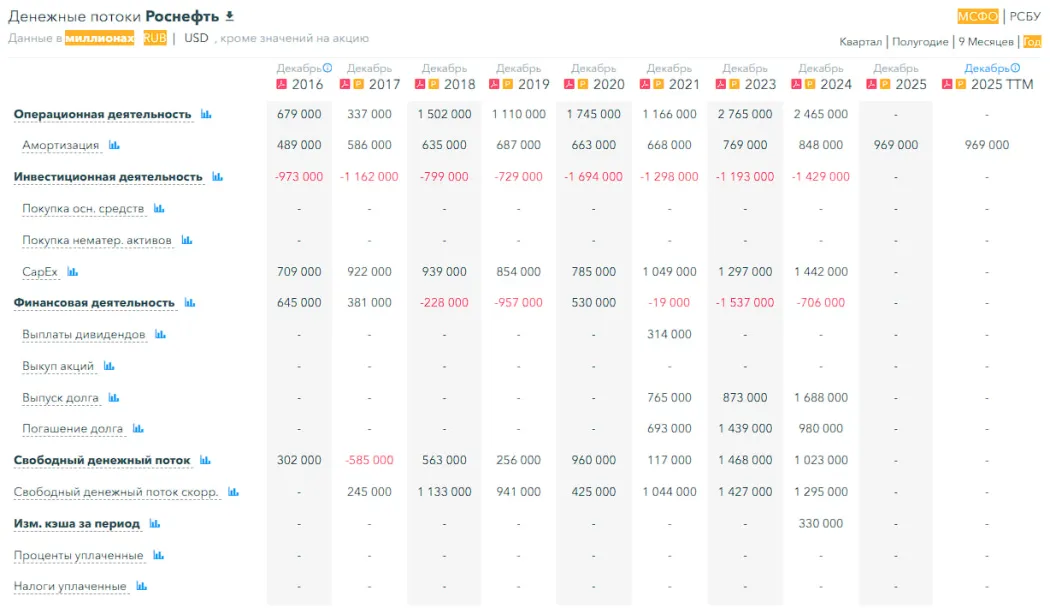This screenshot has width=1050, height=614.
Task: Switch reporting standard to РСБУ
Action: (x=1025, y=16)
